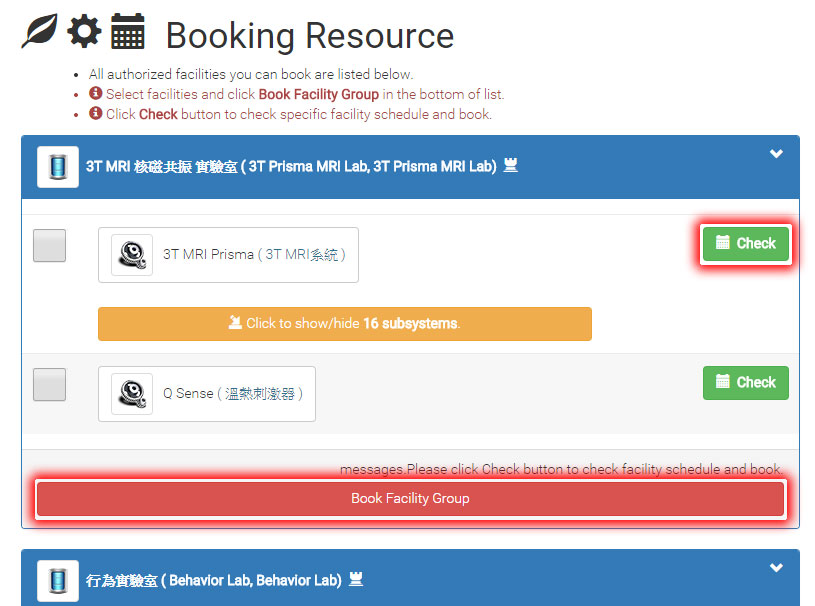Collapse the 3T MRI lab panel chevron

pos(776,155)
